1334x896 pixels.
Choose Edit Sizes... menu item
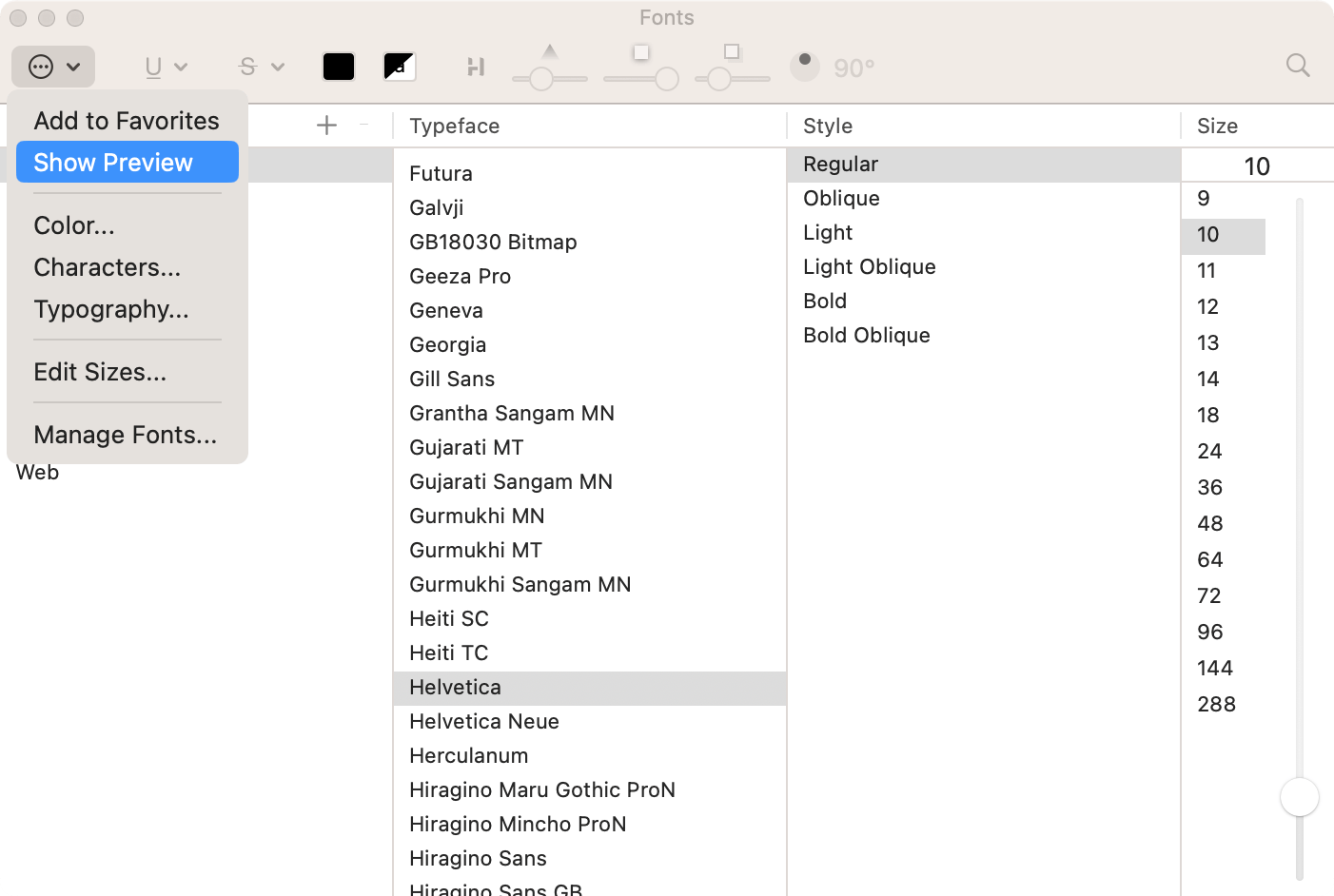pyautogui.click(x=128, y=372)
